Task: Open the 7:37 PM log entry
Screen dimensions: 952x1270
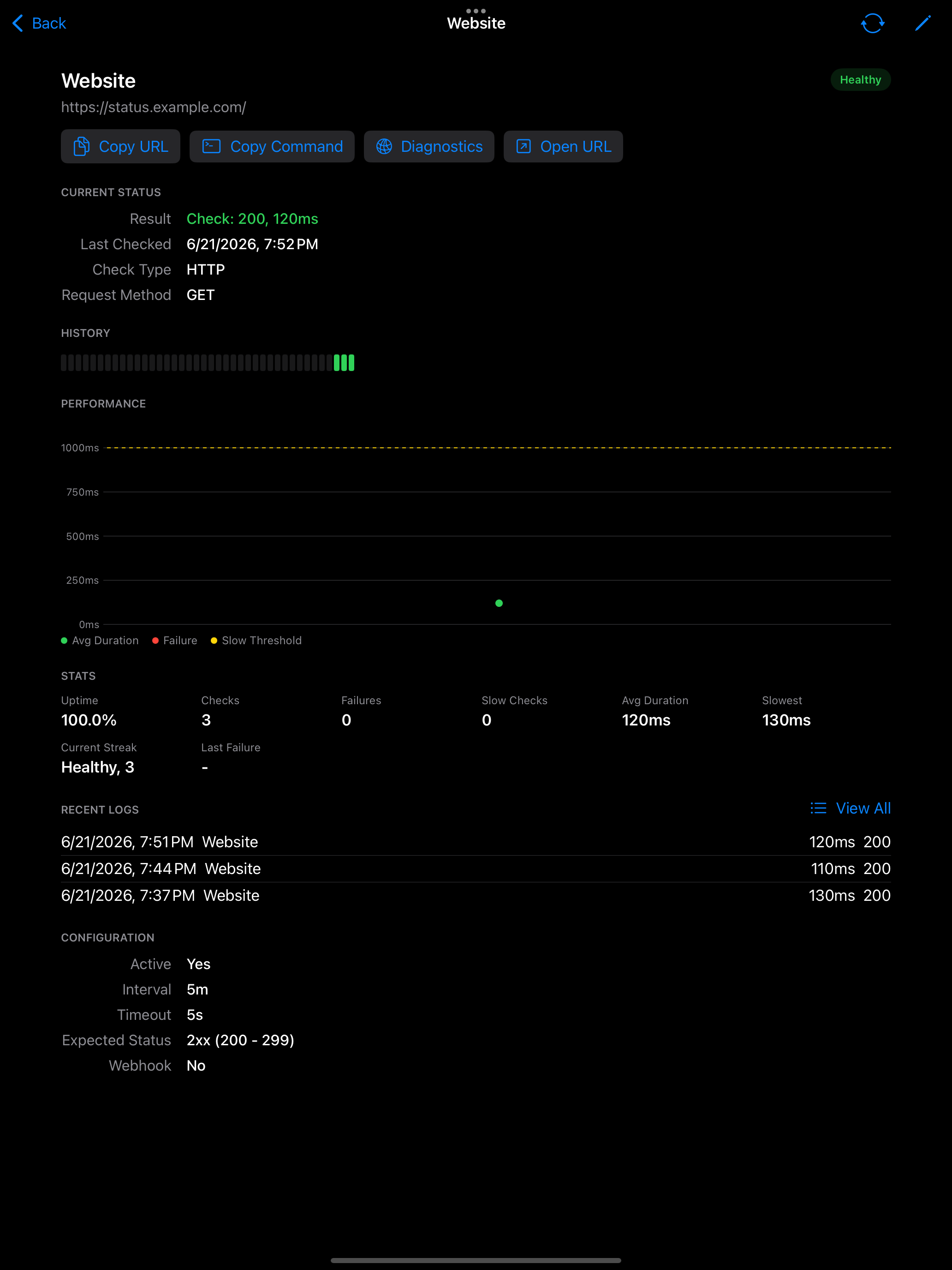Action: [x=476, y=896]
